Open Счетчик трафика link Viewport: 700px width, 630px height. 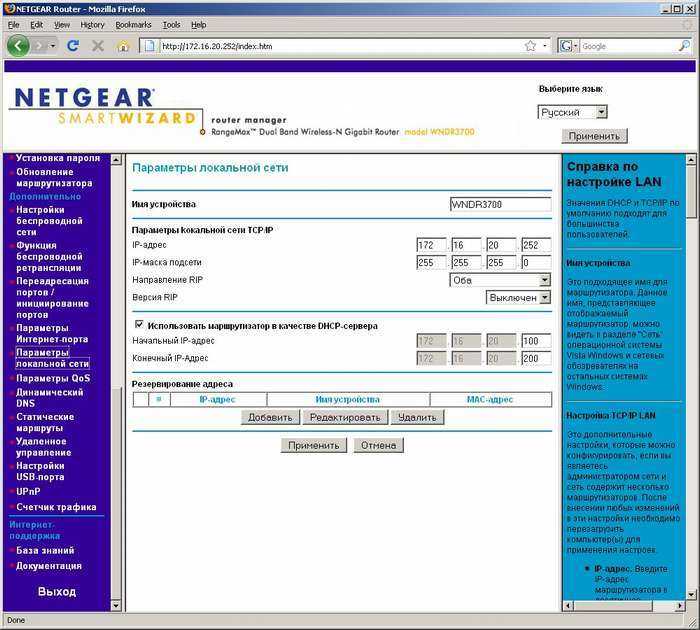coord(56,507)
